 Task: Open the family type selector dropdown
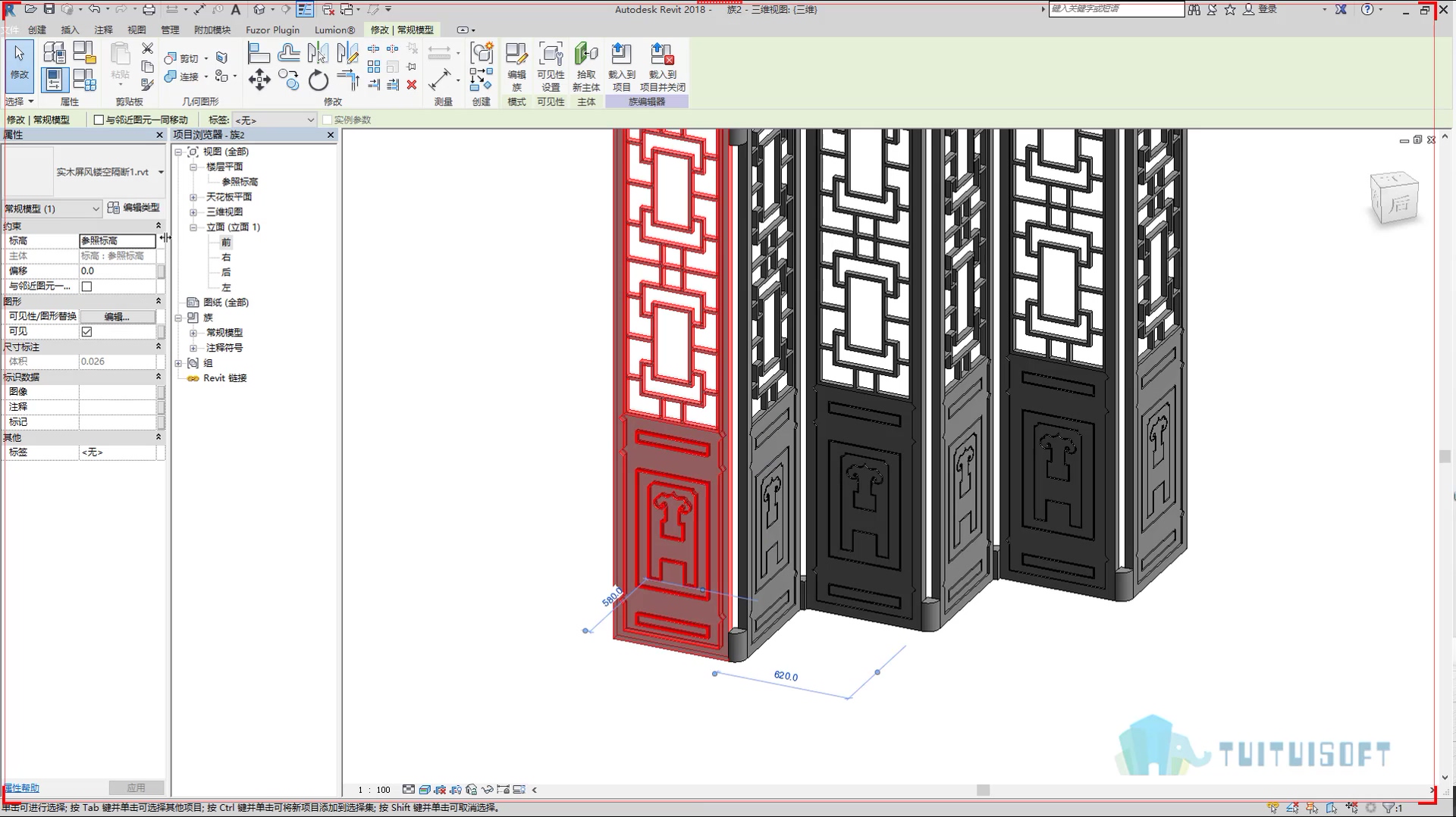pyautogui.click(x=161, y=172)
